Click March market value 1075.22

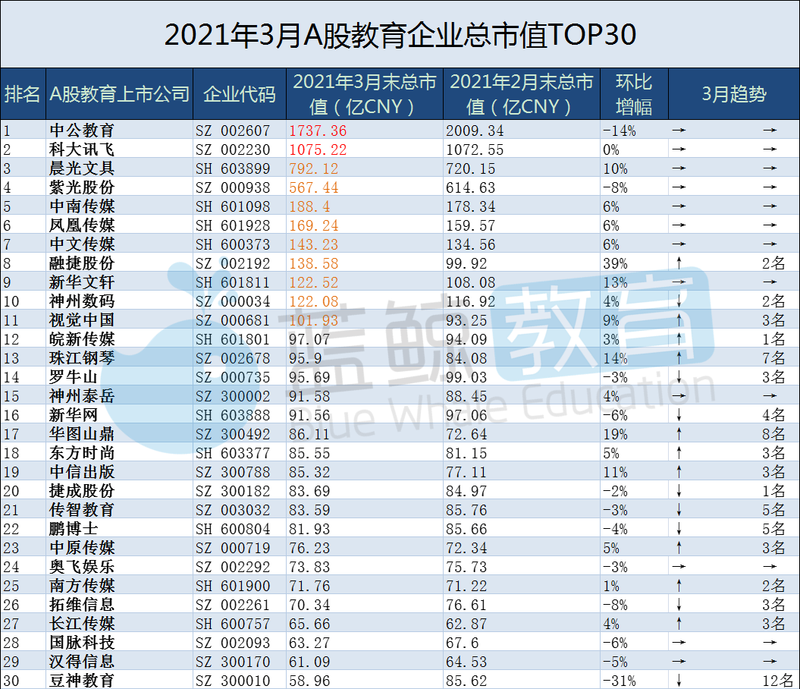coord(318,150)
